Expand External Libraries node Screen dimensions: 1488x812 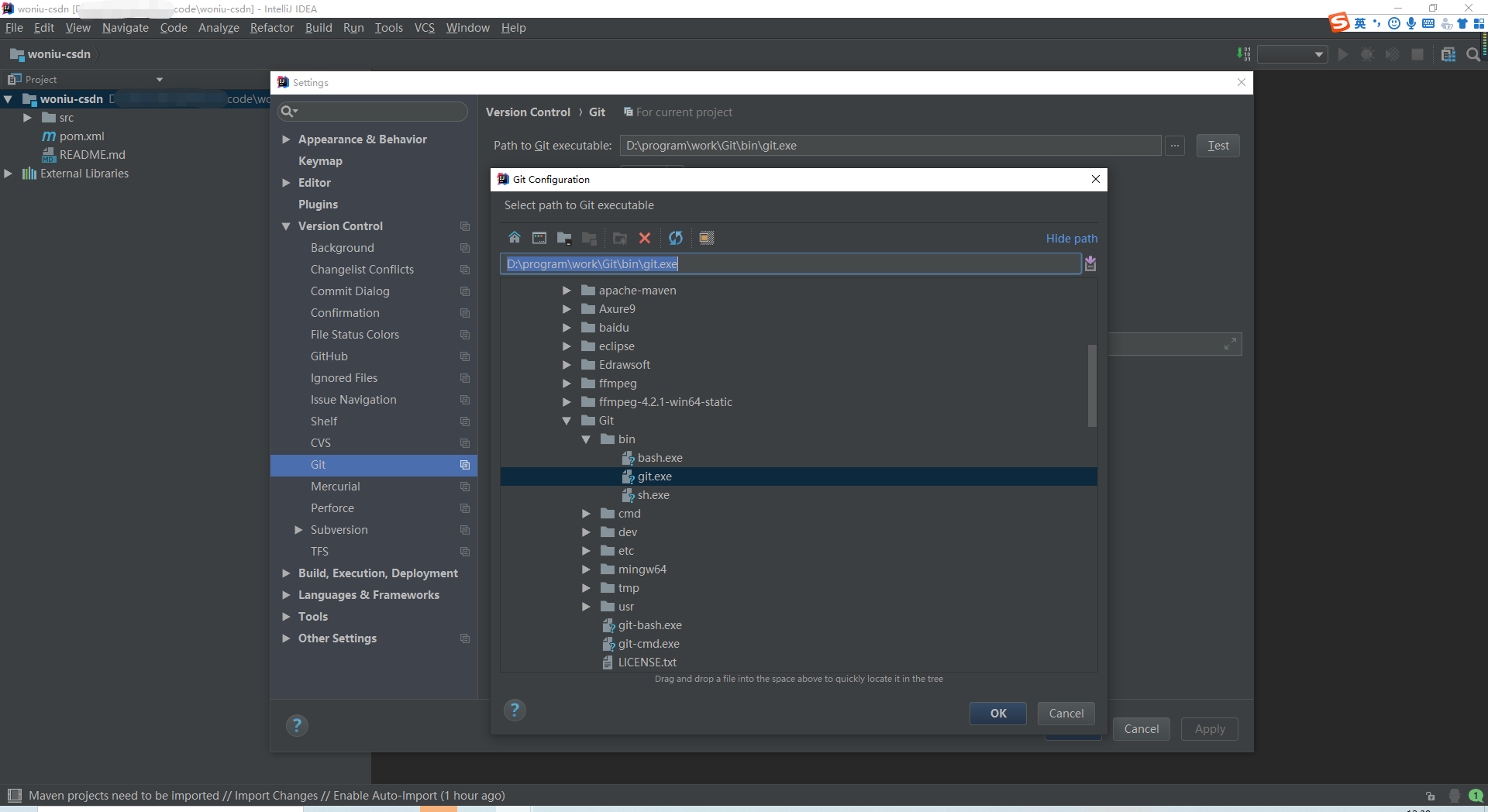[8, 174]
